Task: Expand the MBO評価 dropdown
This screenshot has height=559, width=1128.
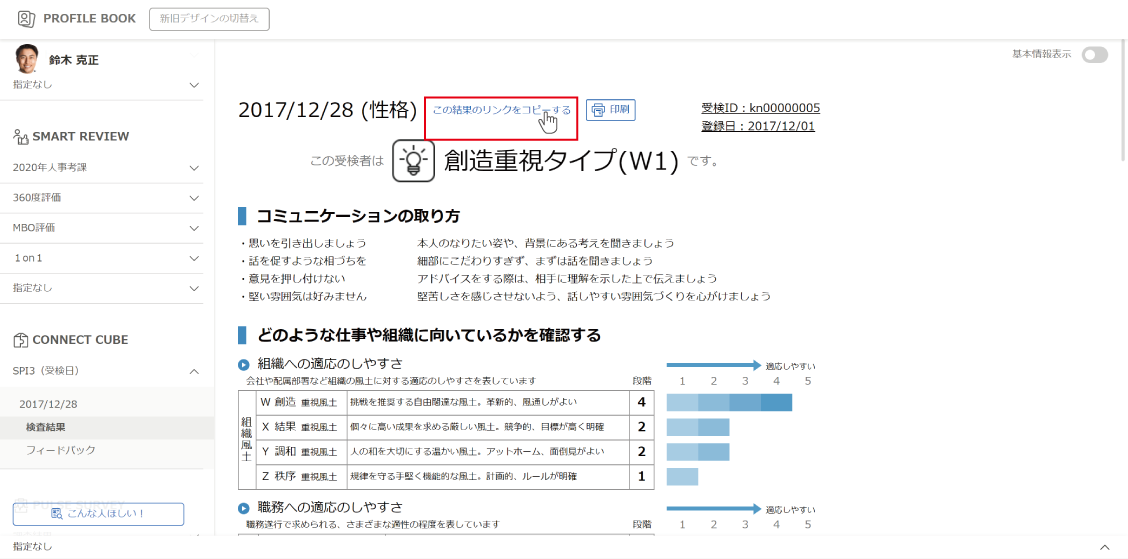Action: tap(194, 228)
